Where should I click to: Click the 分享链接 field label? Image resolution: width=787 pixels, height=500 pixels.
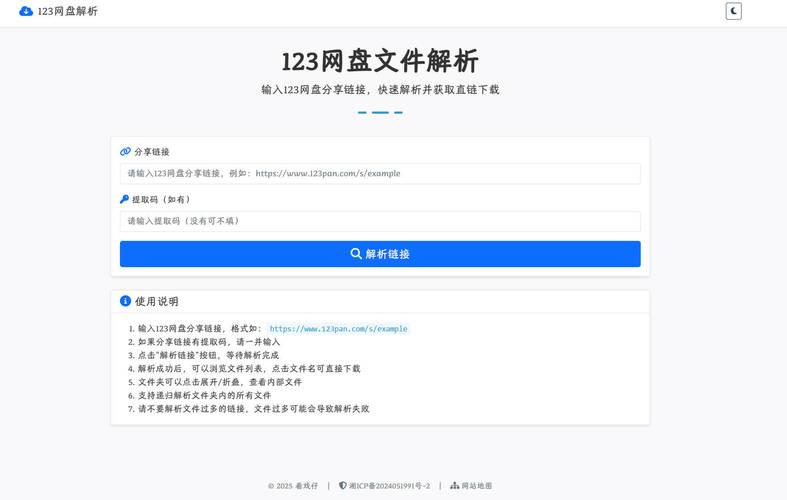tap(152, 152)
